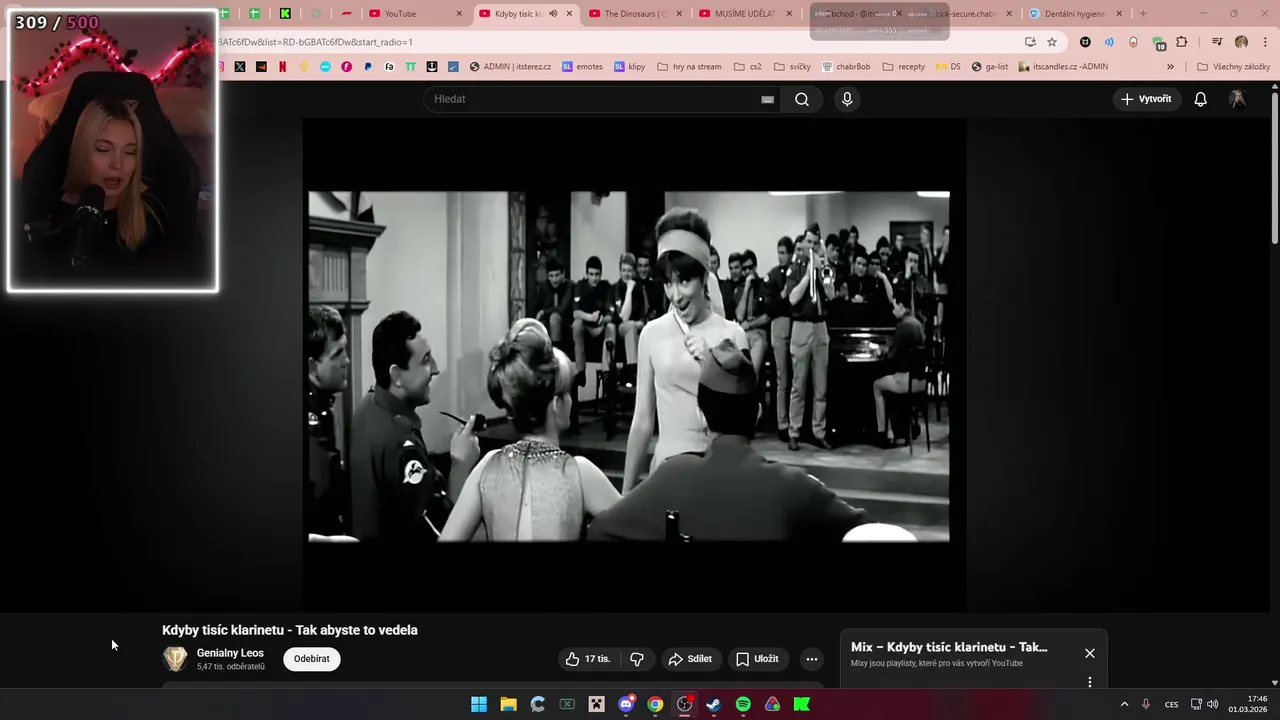
Task: Open Minecraft icon on the taskbar
Action: click(x=596, y=704)
